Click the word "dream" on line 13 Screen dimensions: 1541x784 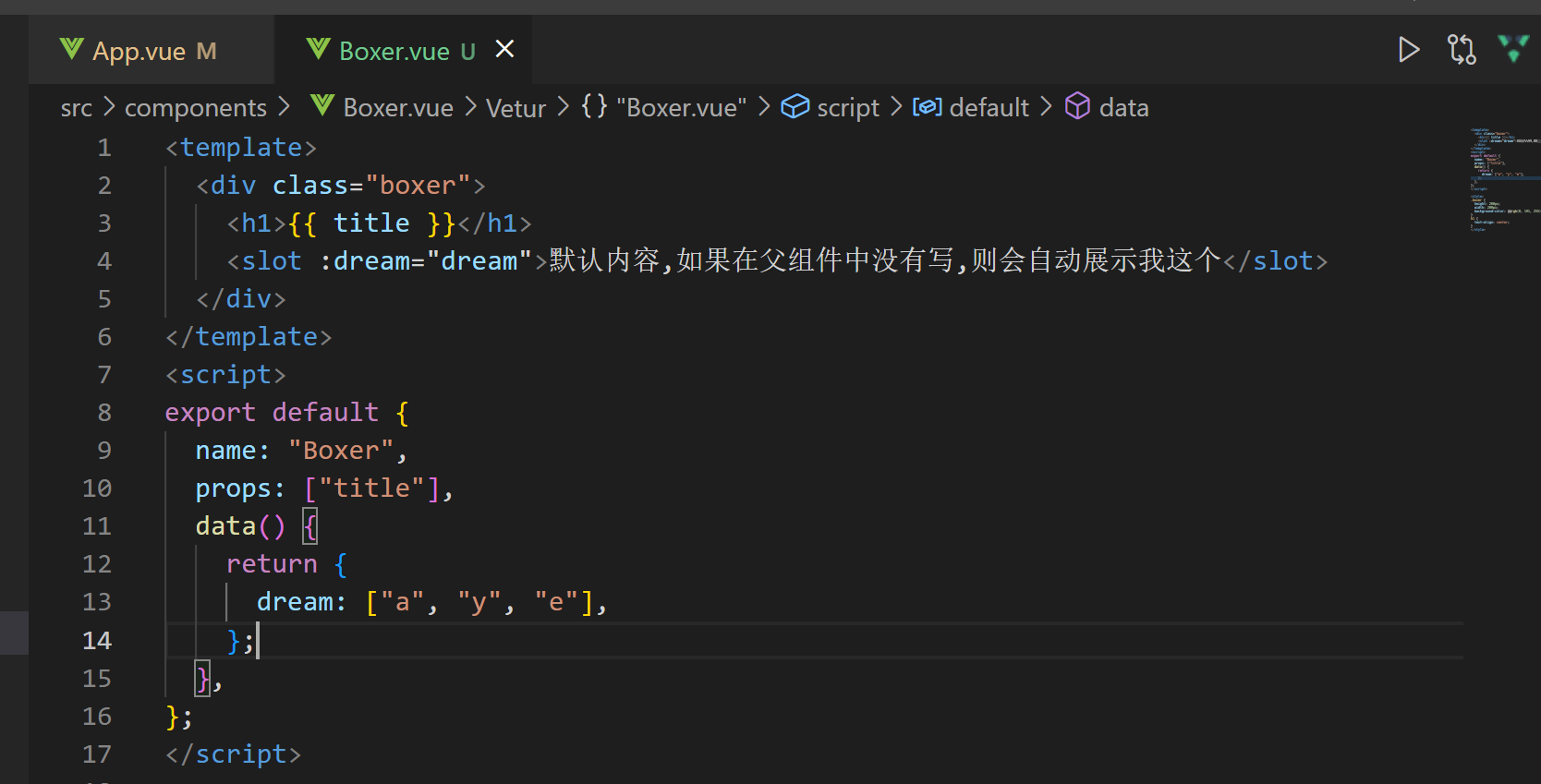click(x=295, y=602)
